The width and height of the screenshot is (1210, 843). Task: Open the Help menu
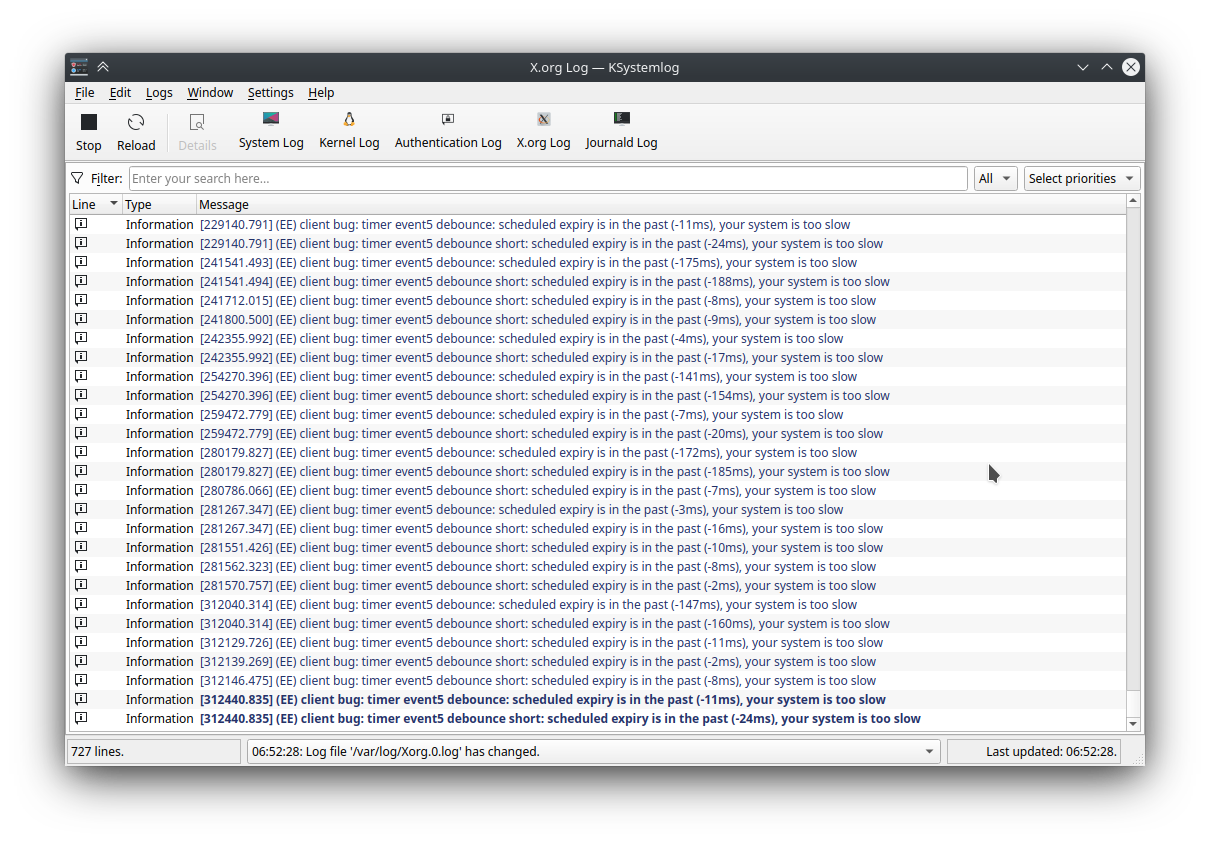[x=321, y=92]
